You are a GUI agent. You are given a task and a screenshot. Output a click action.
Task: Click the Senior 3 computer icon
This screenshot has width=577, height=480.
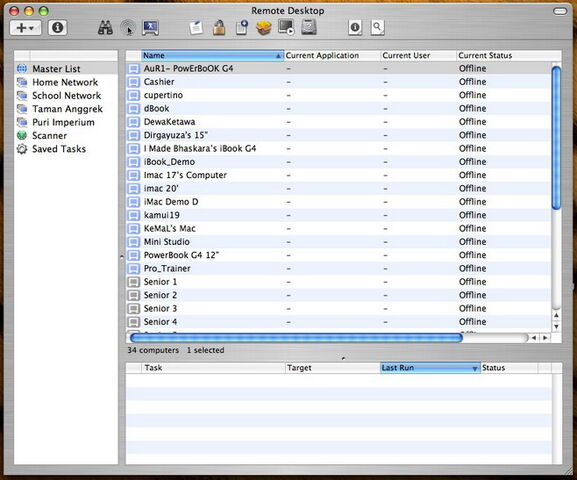(x=134, y=308)
